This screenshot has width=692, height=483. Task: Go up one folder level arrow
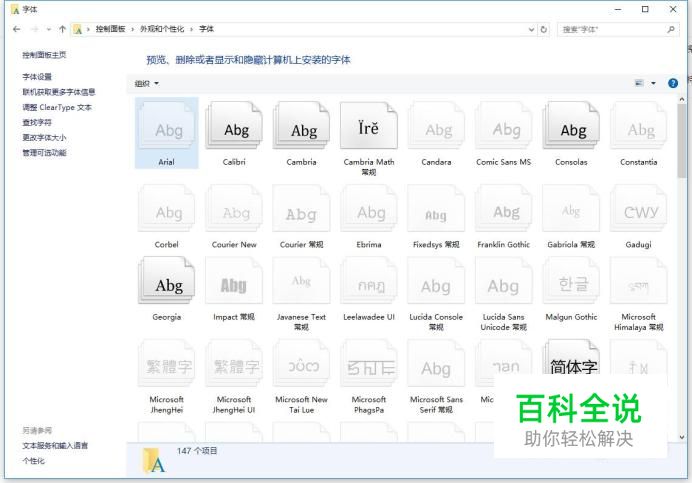(62, 29)
